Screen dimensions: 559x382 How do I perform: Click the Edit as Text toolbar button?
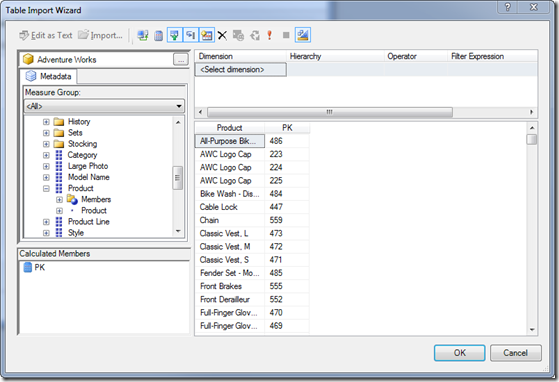coord(46,35)
